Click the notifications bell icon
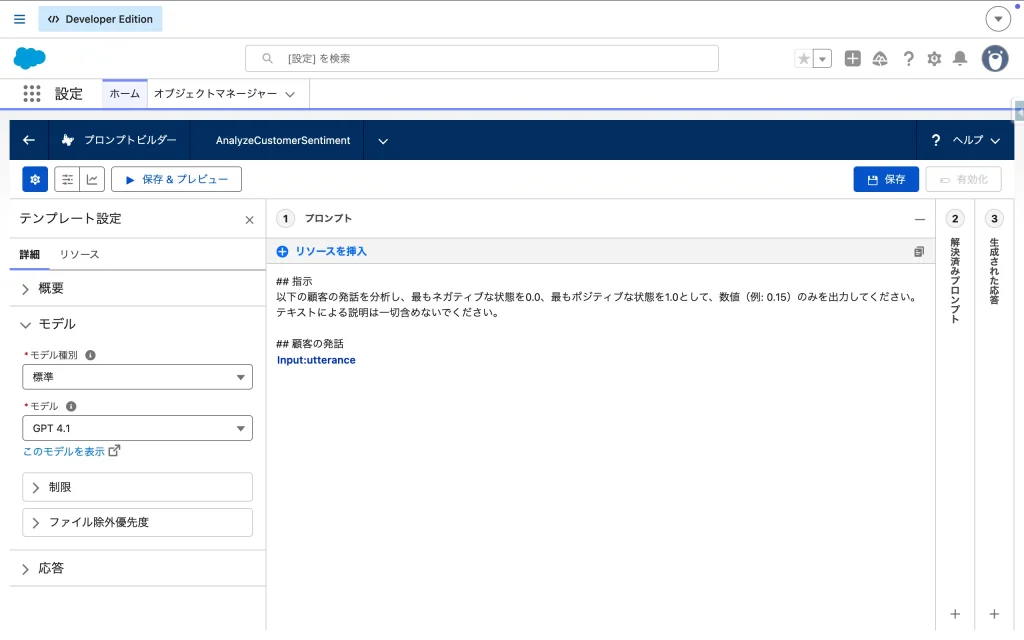 click(x=960, y=59)
